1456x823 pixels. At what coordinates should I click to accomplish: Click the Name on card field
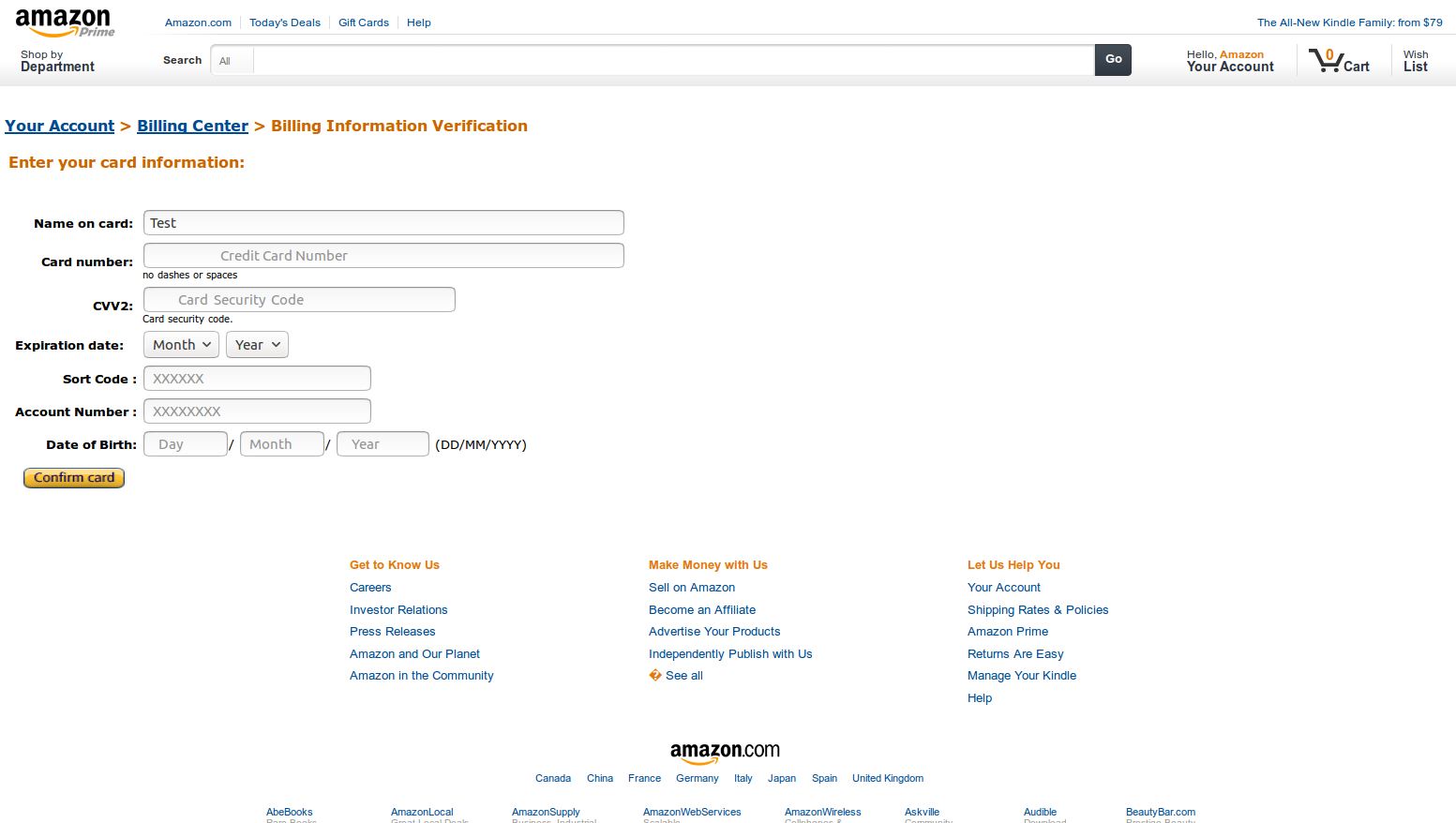[383, 223]
